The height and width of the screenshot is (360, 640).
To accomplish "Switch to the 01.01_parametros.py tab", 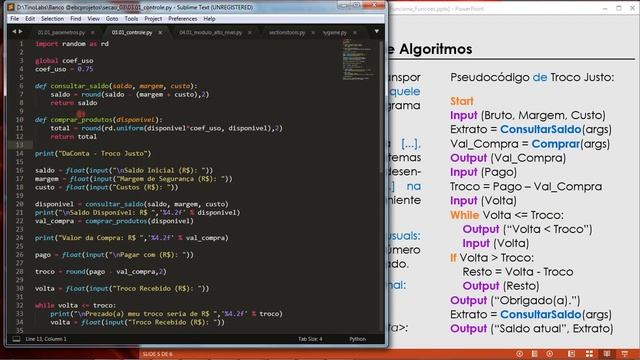I will pyautogui.click(x=61, y=32).
